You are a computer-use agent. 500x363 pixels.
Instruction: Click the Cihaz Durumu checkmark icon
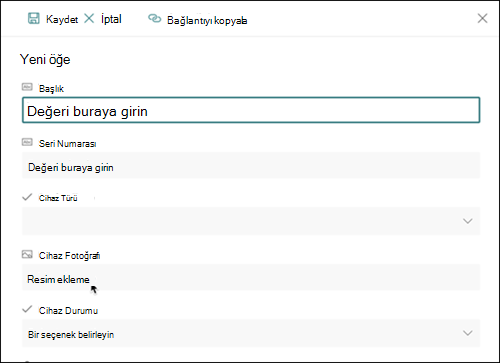pos(27,309)
